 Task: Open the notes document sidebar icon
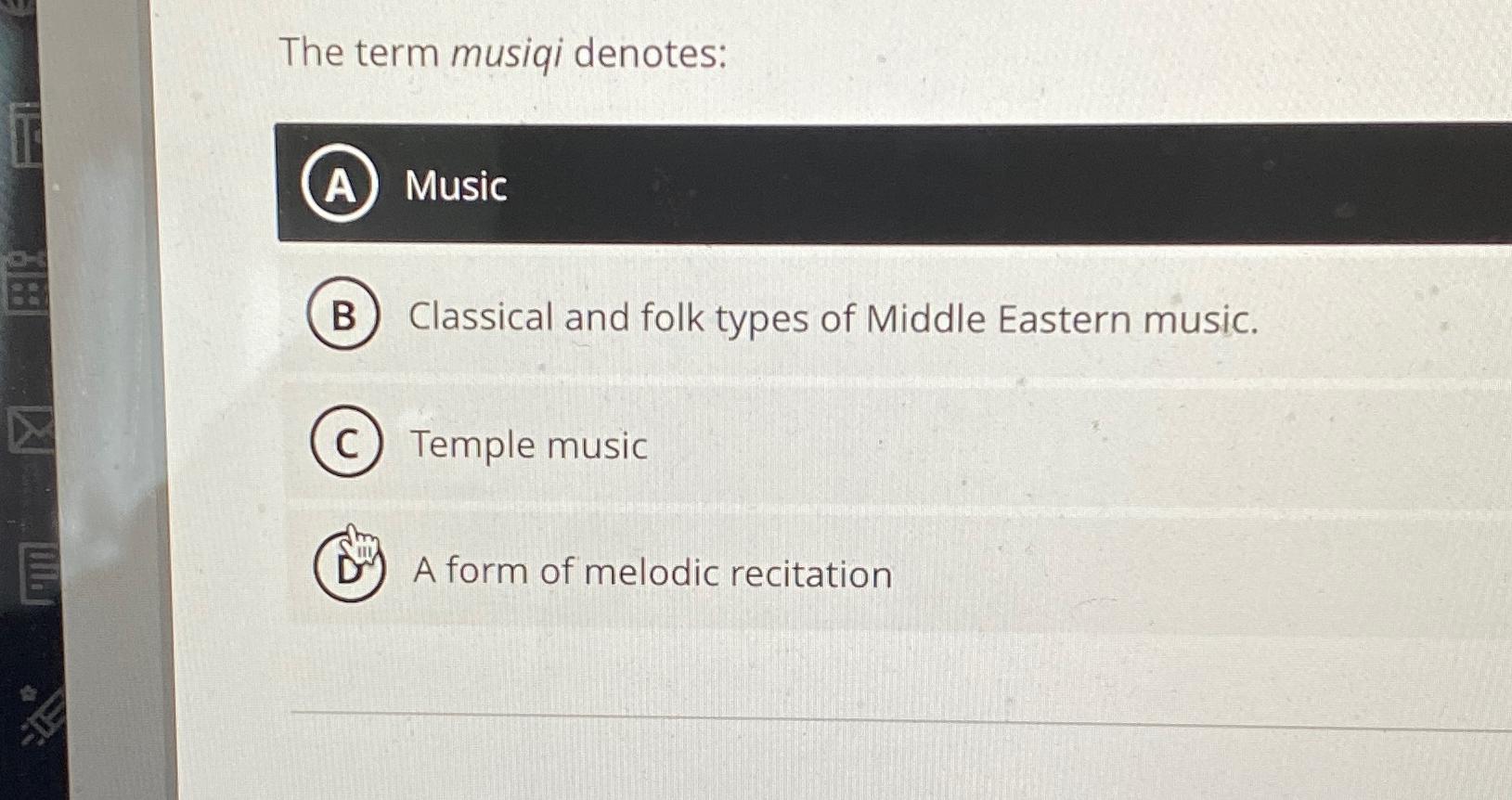click(x=35, y=571)
